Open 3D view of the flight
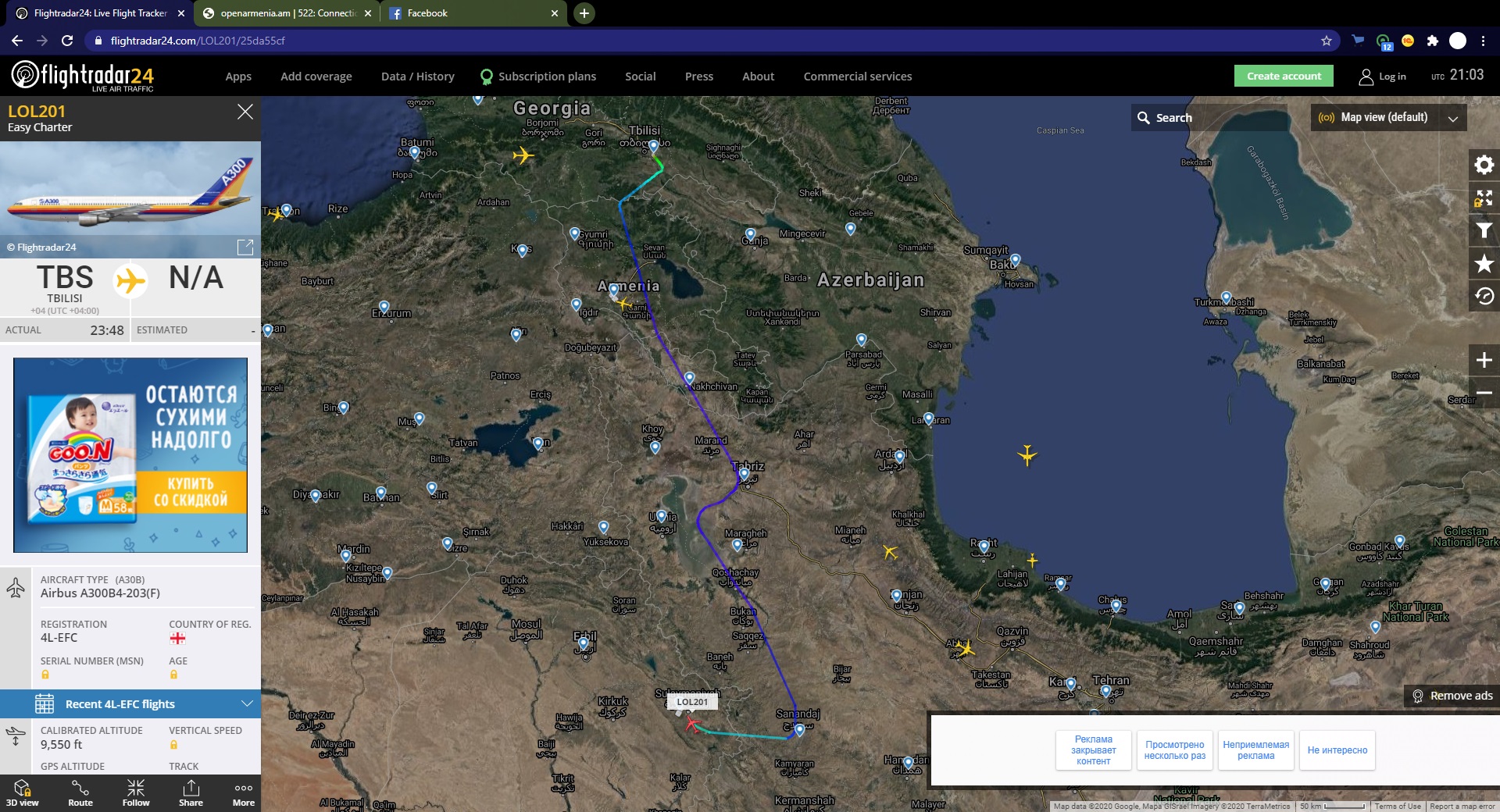 point(23,792)
